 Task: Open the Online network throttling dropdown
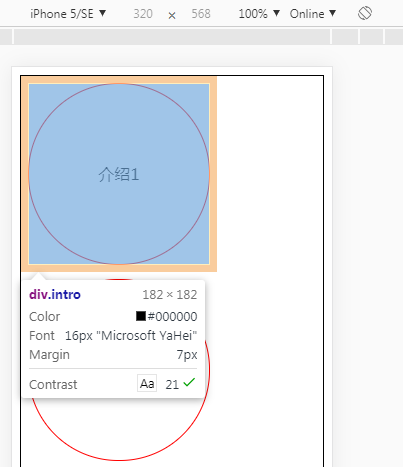click(x=313, y=14)
